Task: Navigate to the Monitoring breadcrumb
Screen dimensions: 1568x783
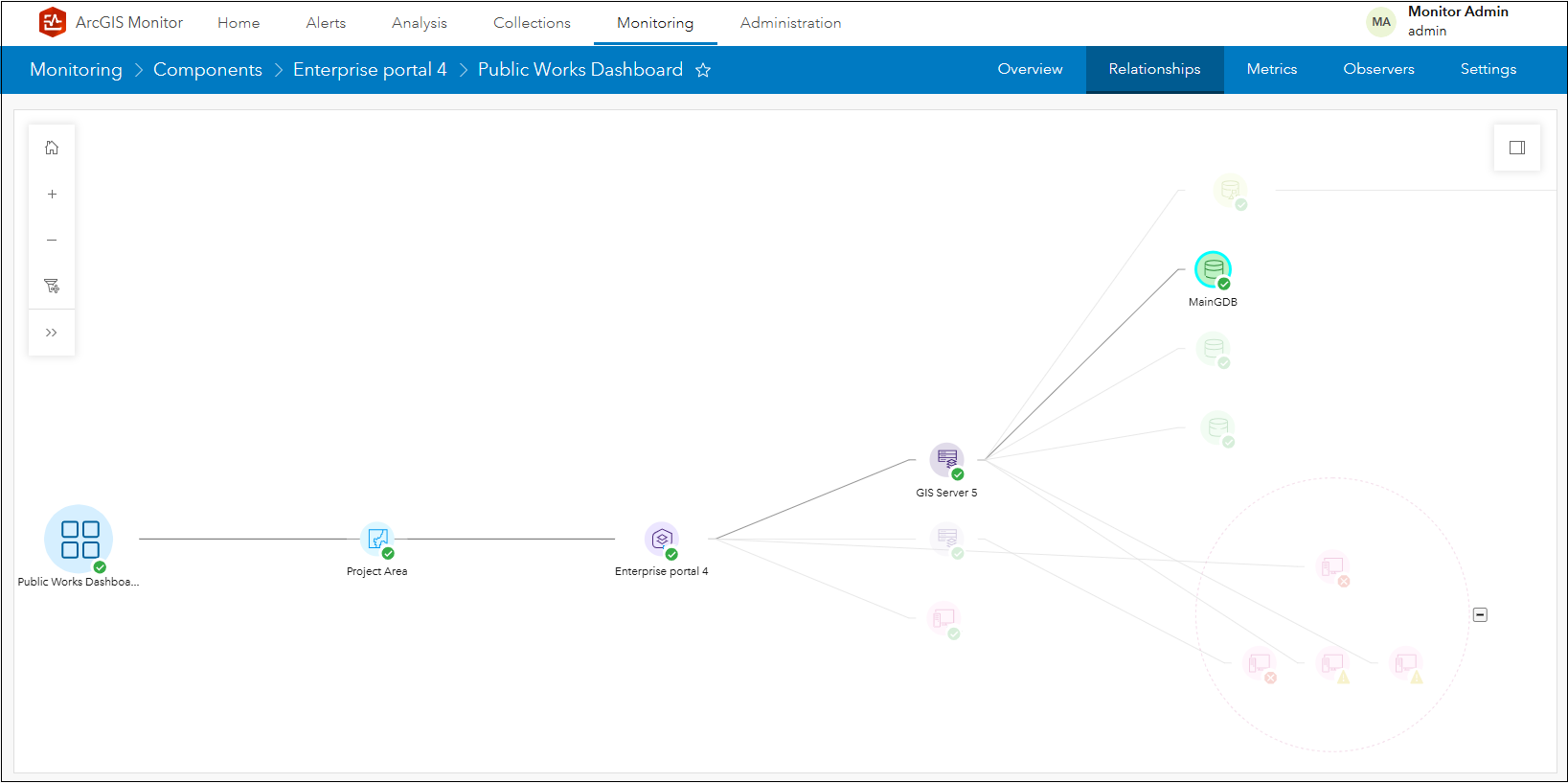Action: [x=76, y=70]
